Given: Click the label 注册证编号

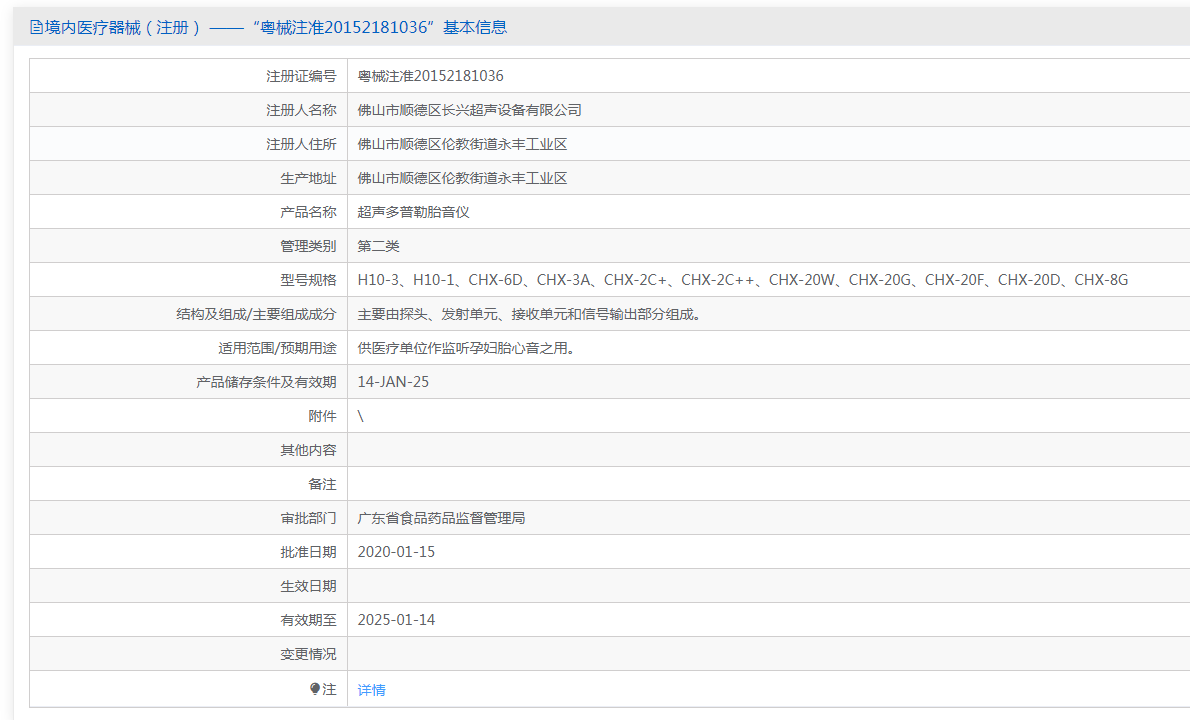Looking at the screenshot, I should [x=301, y=76].
